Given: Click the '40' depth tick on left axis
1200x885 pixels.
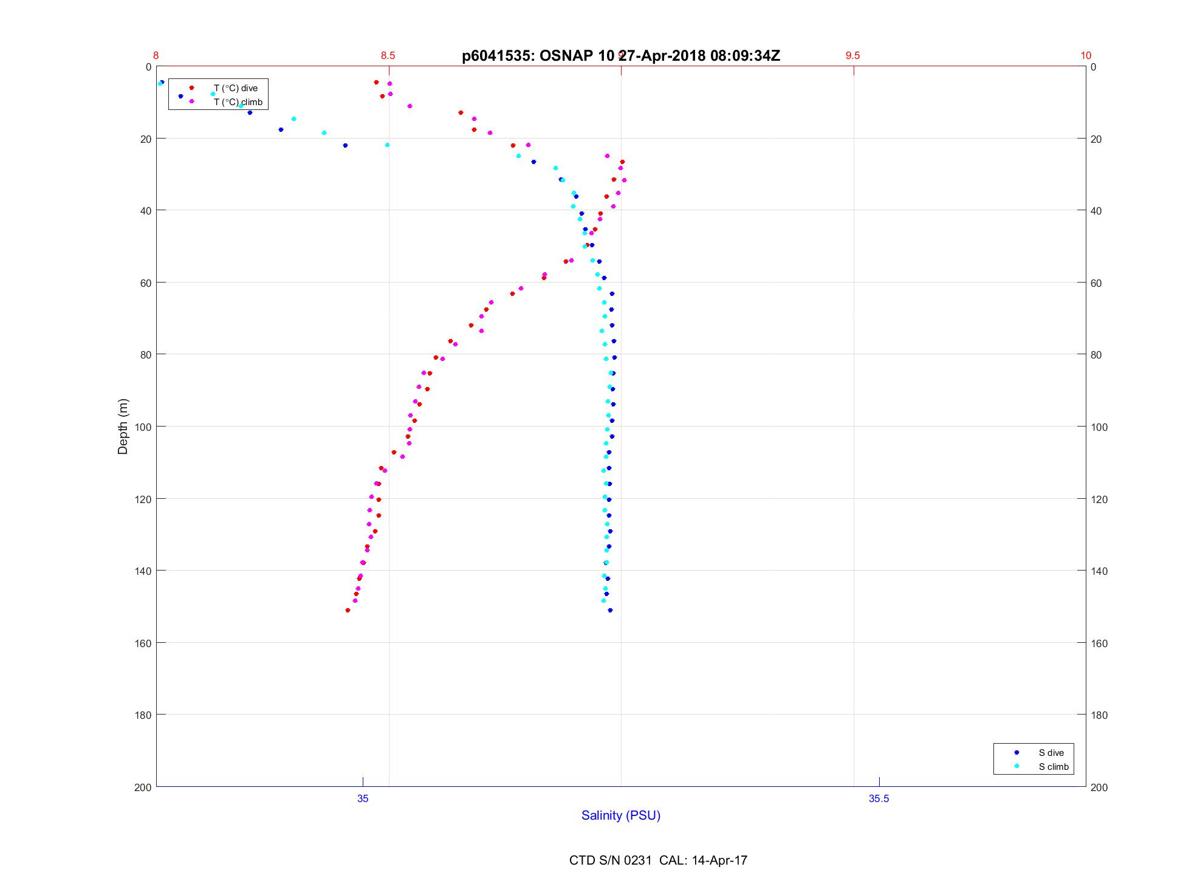Looking at the screenshot, I should click(x=145, y=211).
